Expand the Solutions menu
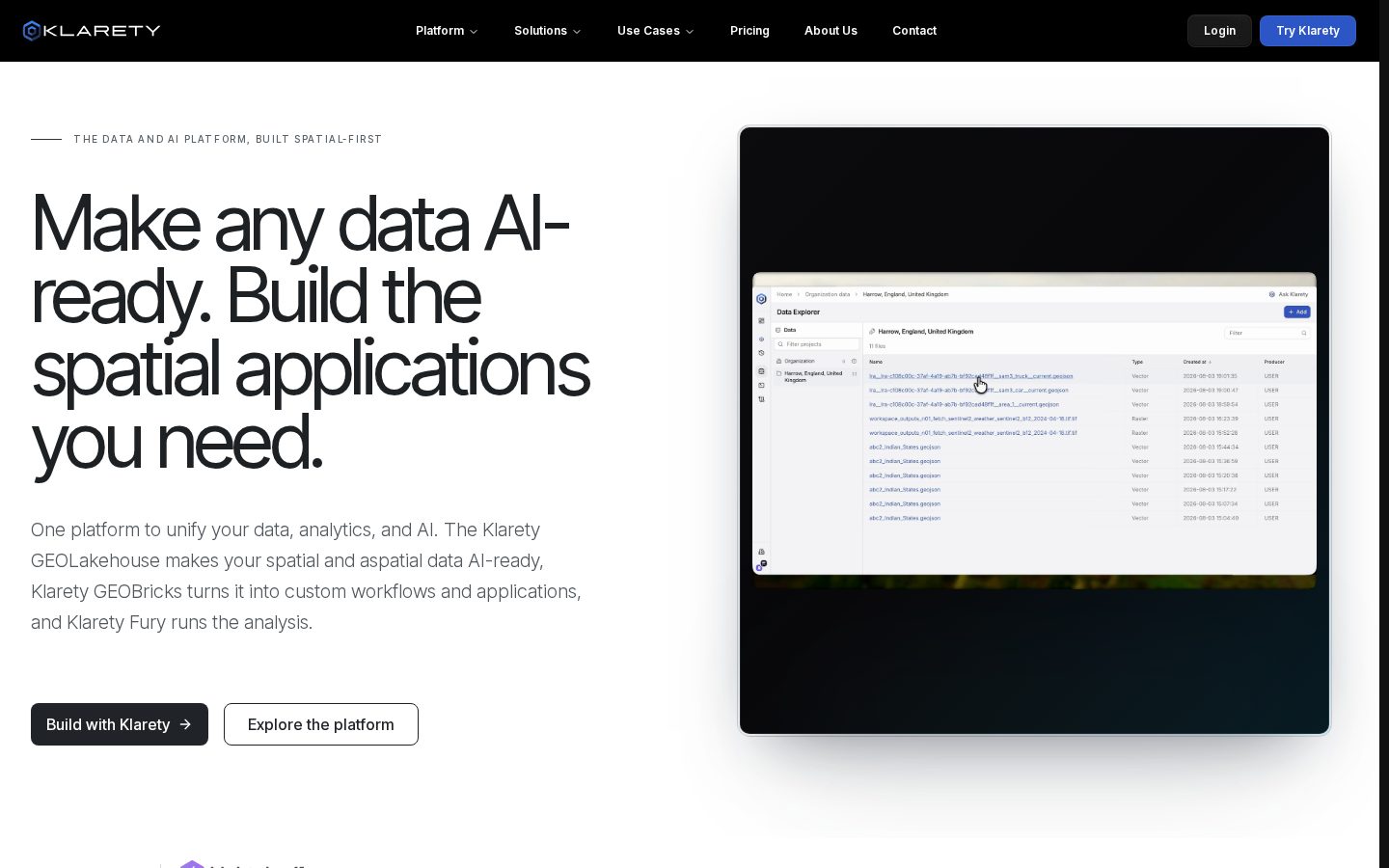This screenshot has height=868, width=1389. pyautogui.click(x=547, y=31)
